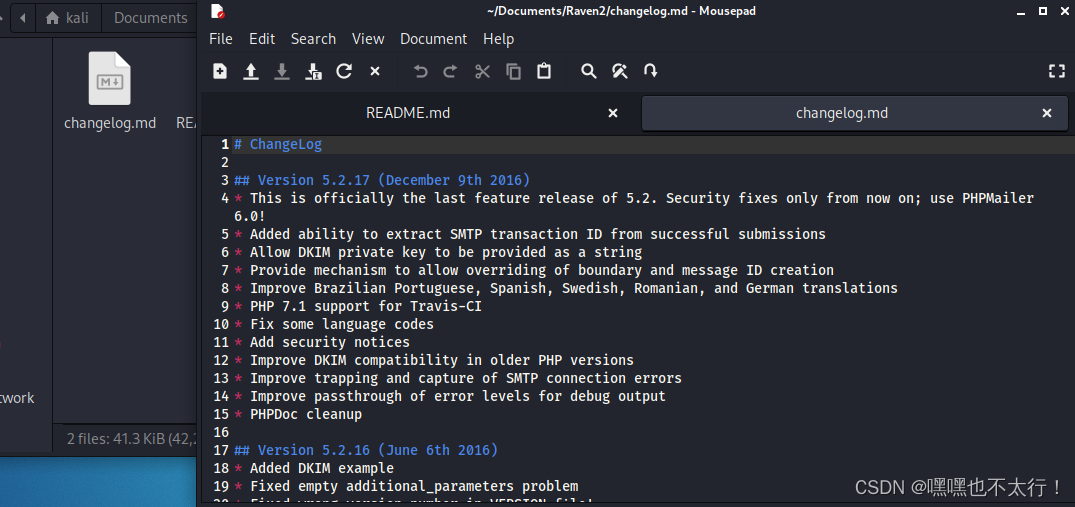Toggle fullscreen with the fullscreen icon
This screenshot has width=1075, height=507.
coord(1056,71)
